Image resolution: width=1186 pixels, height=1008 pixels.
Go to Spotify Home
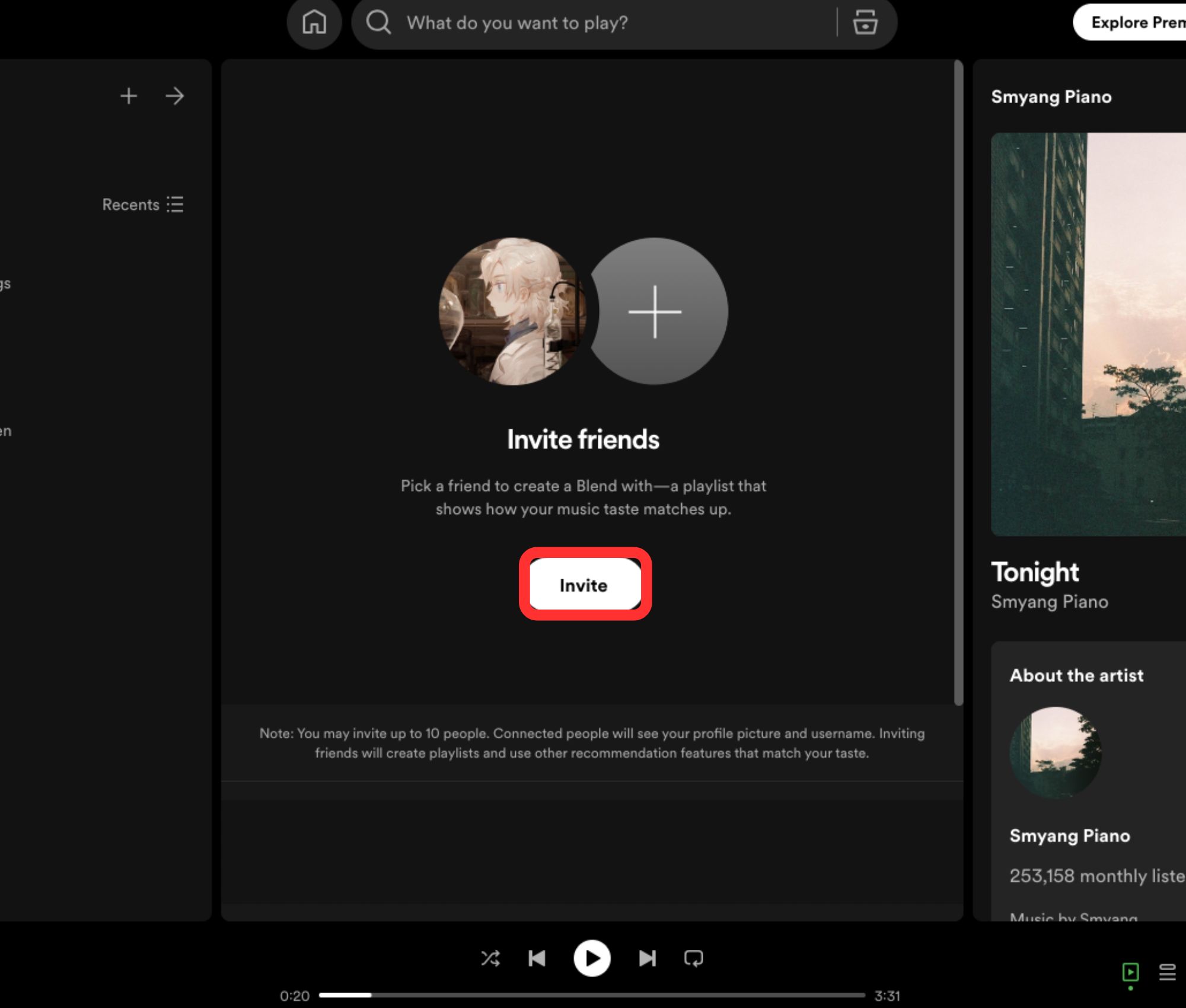tap(314, 23)
